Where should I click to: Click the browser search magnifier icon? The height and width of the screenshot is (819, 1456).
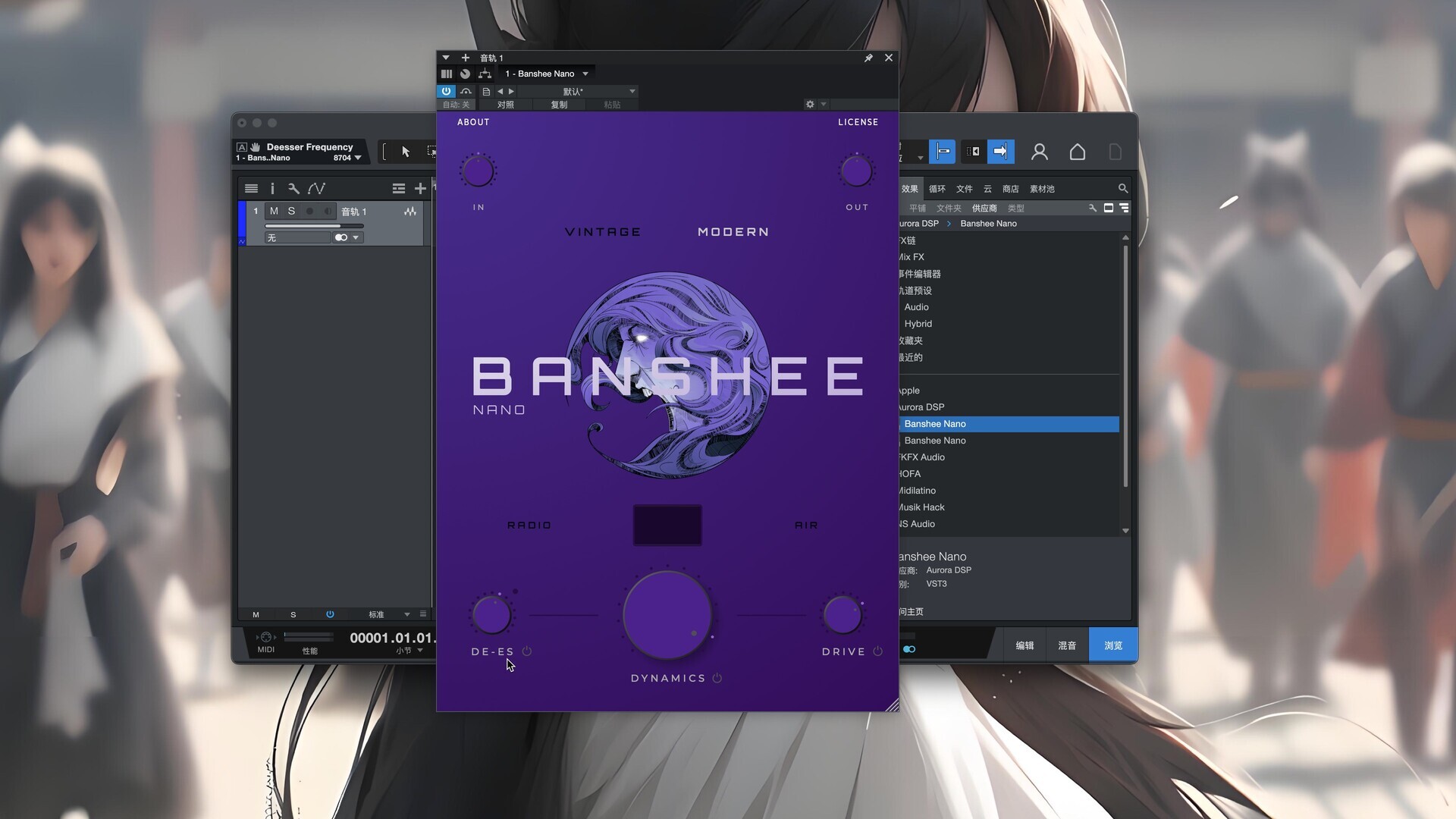click(x=1123, y=189)
